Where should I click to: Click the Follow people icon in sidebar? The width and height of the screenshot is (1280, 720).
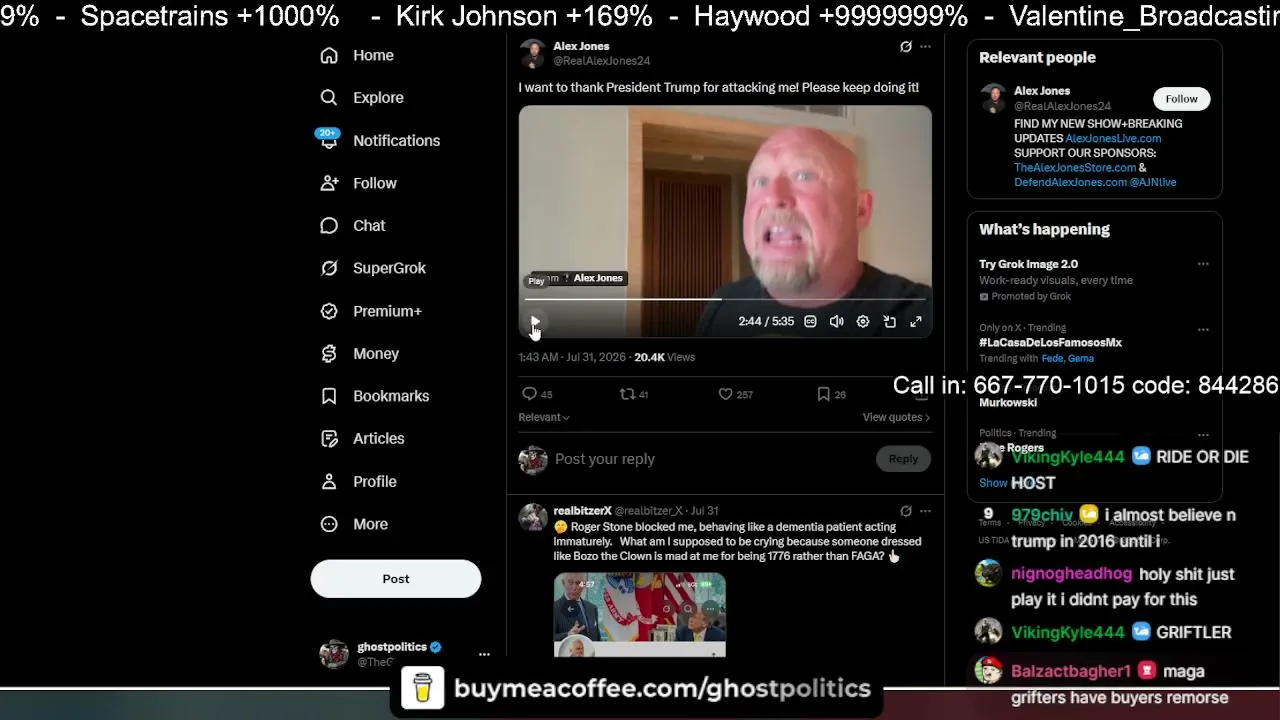(329, 183)
